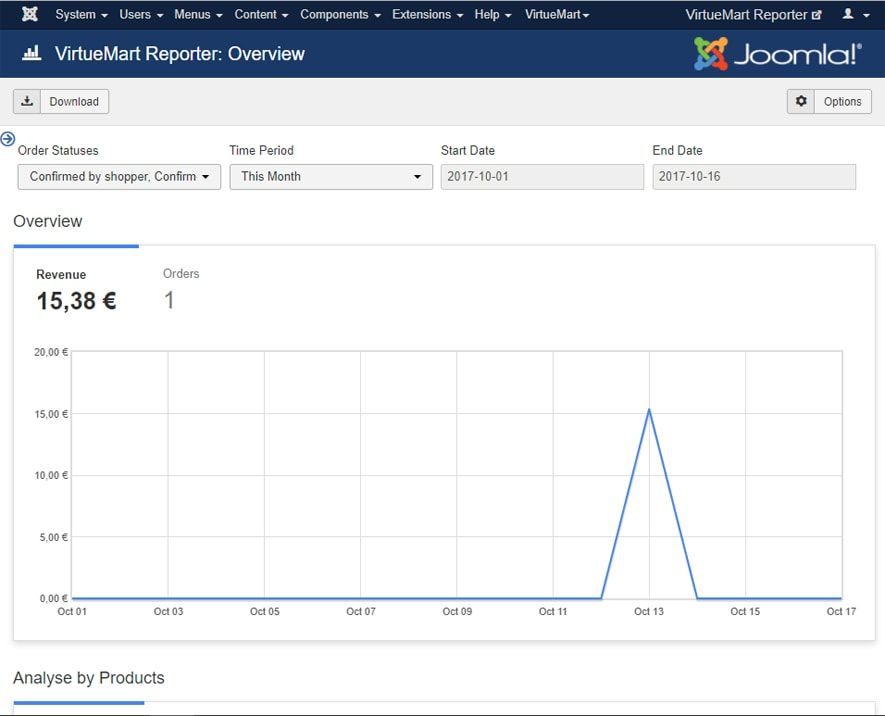Click the 'Oct 07' x-axis label

(x=361, y=612)
